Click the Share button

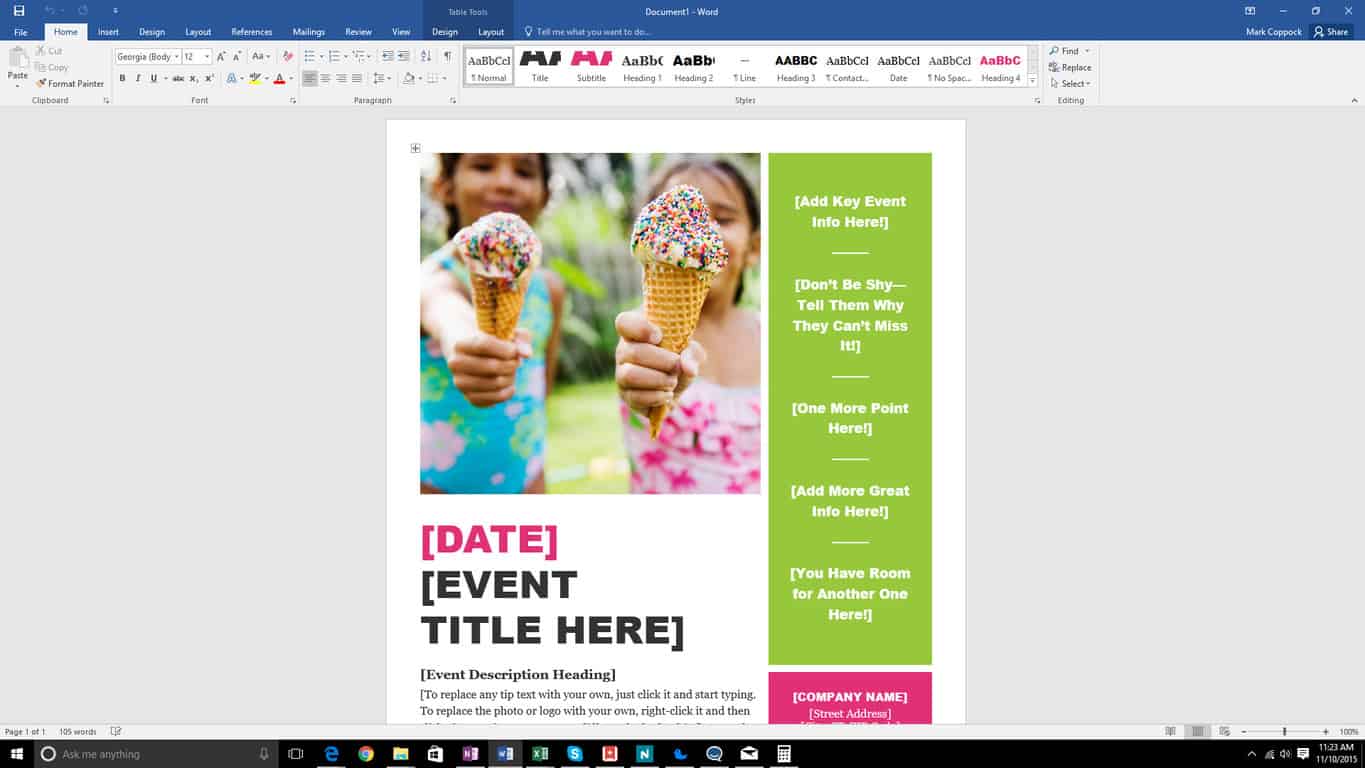pos(1331,32)
